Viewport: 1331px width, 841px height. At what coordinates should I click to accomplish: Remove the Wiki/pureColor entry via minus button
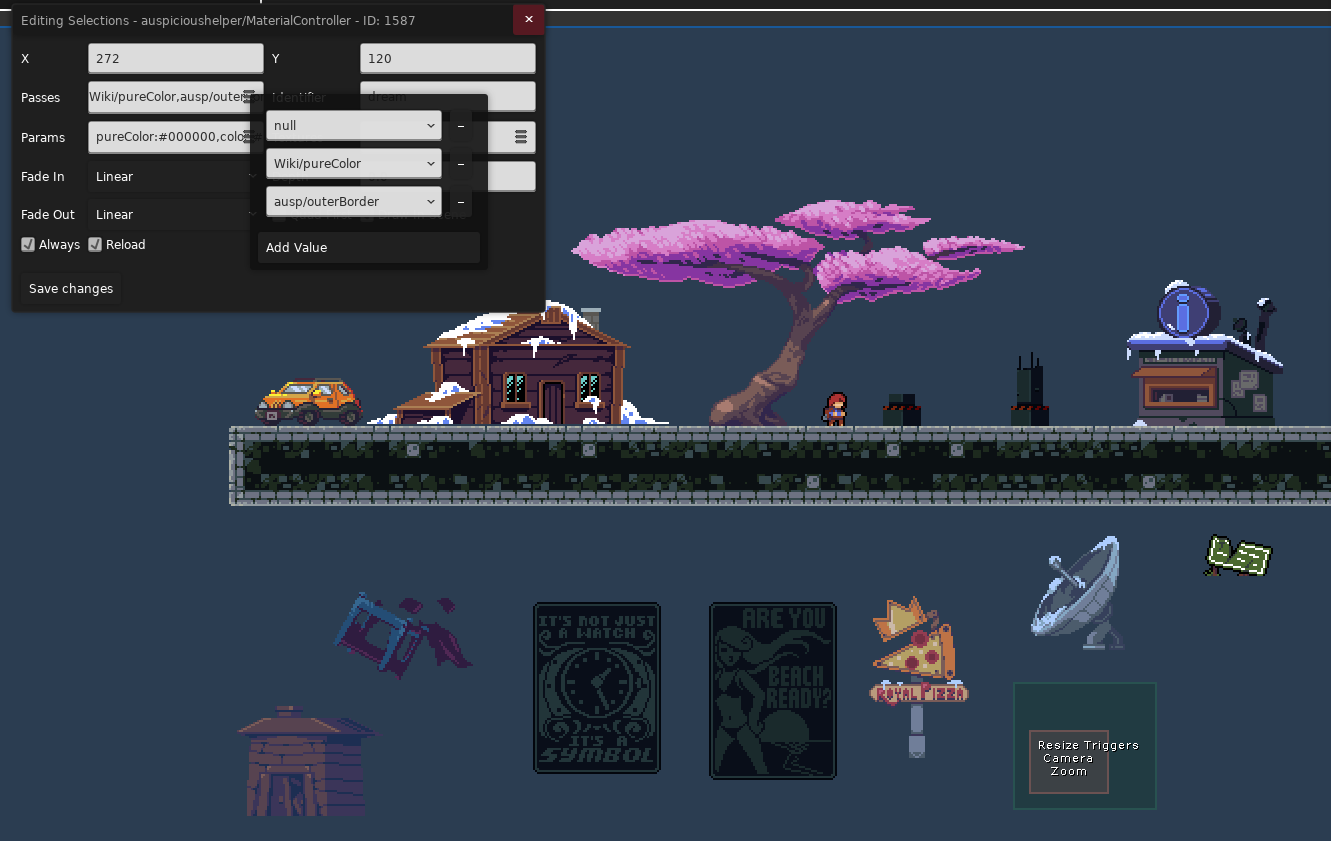coord(460,164)
